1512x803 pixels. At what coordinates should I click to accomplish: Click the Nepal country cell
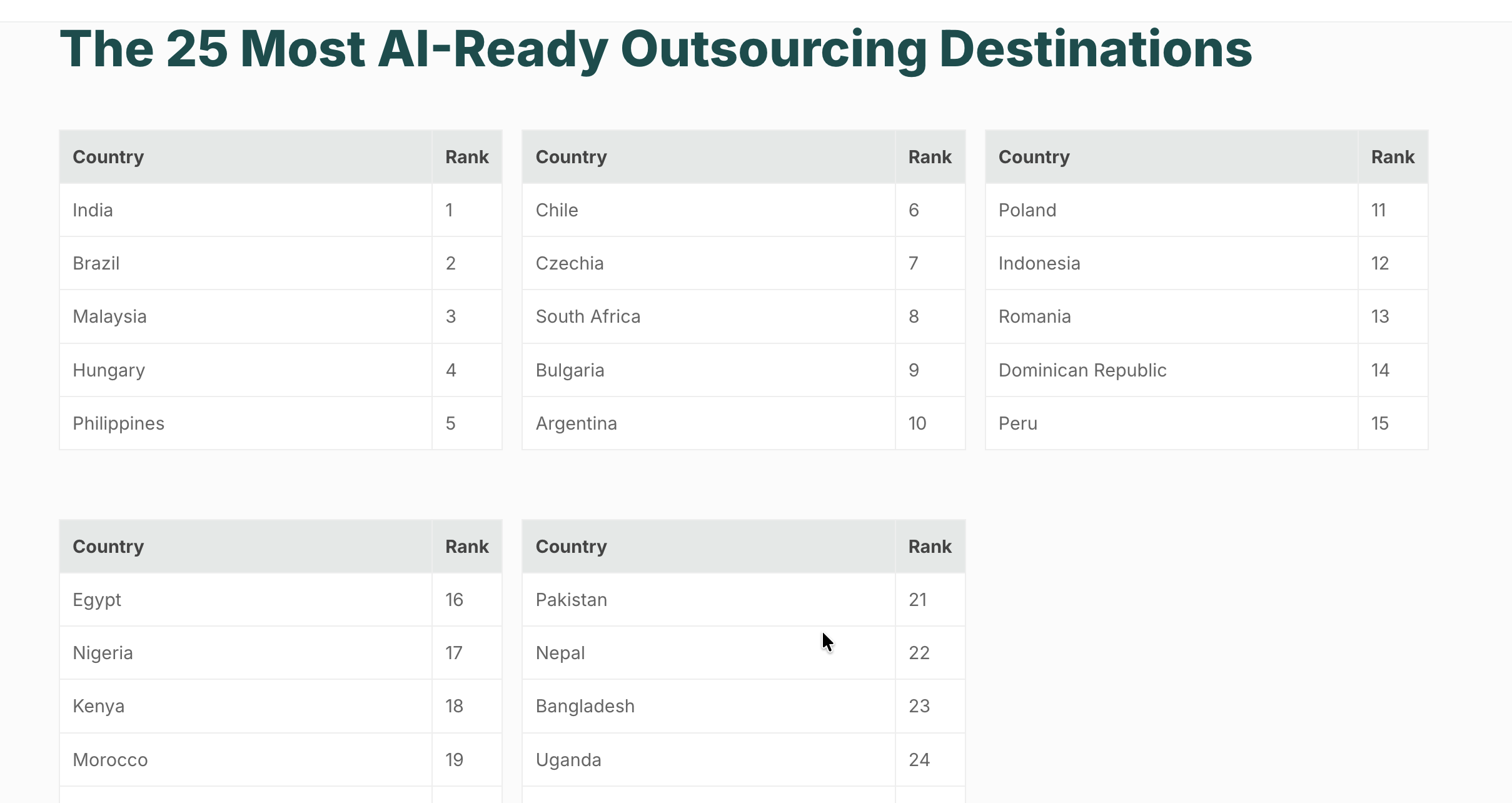pos(708,653)
